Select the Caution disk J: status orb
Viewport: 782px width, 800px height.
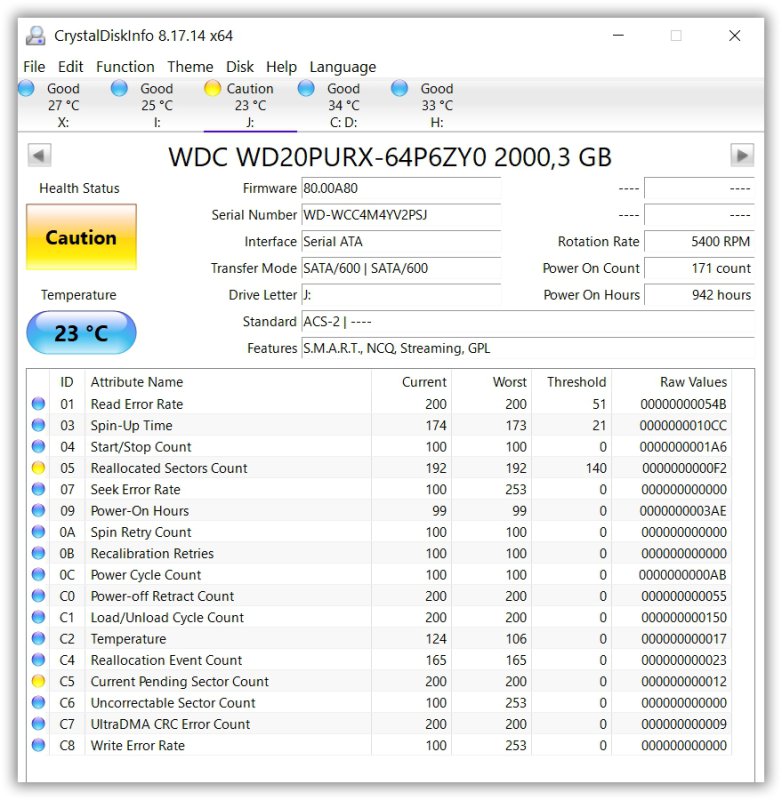pyautogui.click(x=212, y=88)
